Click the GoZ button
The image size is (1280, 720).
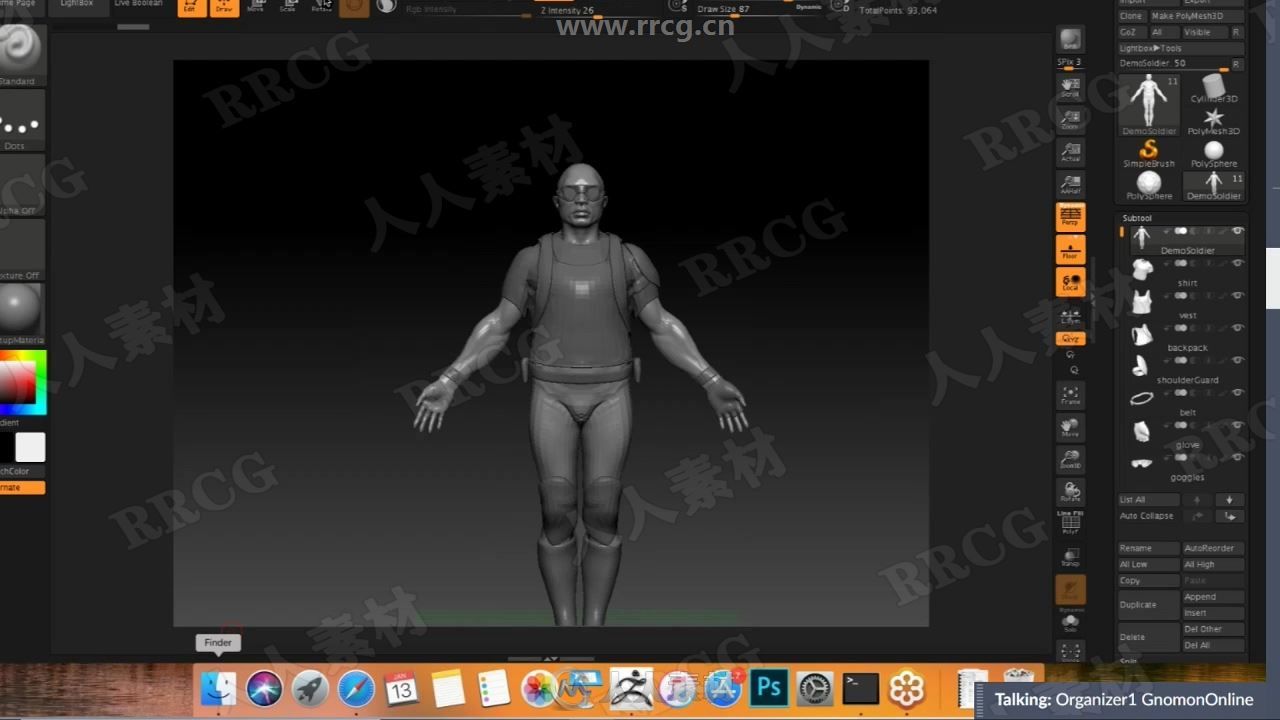tap(1131, 32)
